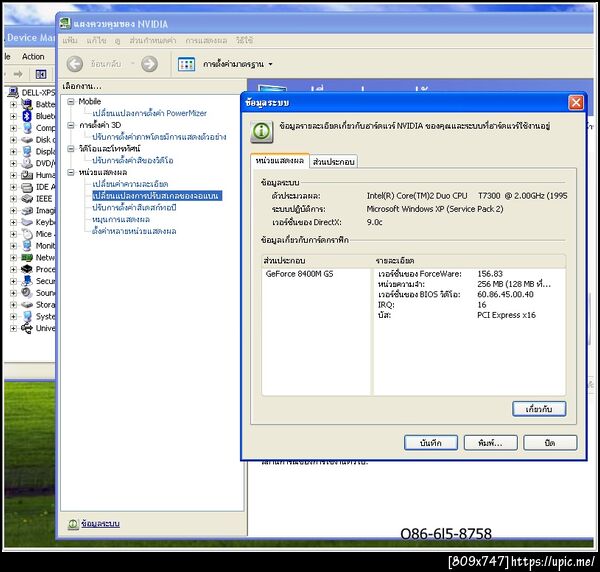Open ตั้งค่าหลายหน่วยแสดงผล multiple displays task
This screenshot has width=600, height=572.
(134, 231)
